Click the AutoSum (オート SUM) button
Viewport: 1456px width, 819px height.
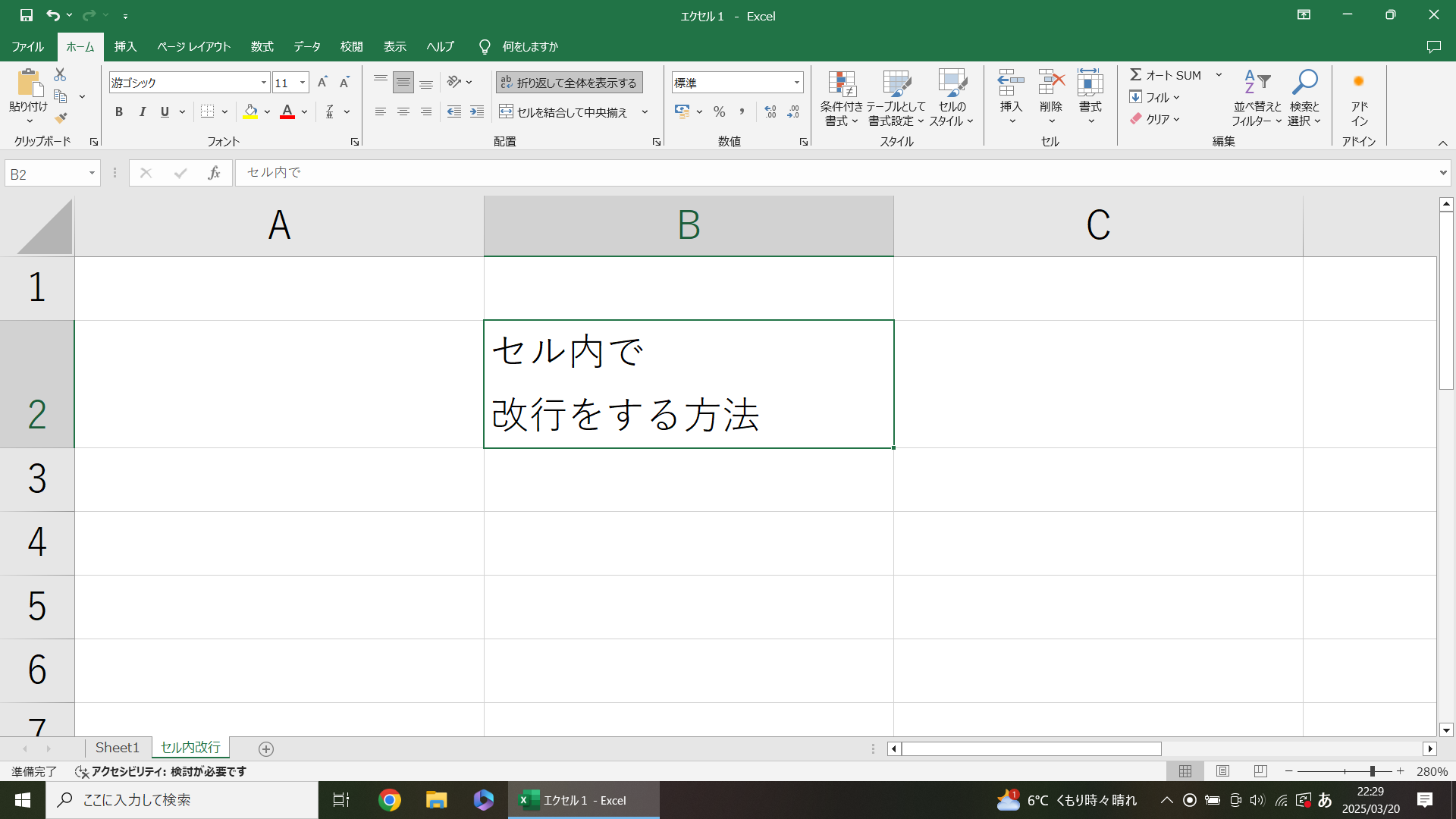point(1166,74)
